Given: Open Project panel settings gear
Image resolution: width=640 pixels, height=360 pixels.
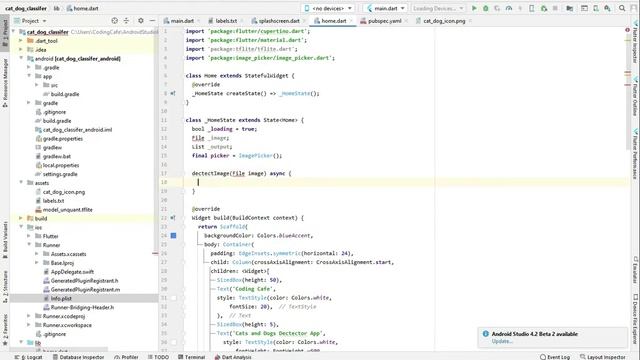Looking at the screenshot, I should coord(141,20).
